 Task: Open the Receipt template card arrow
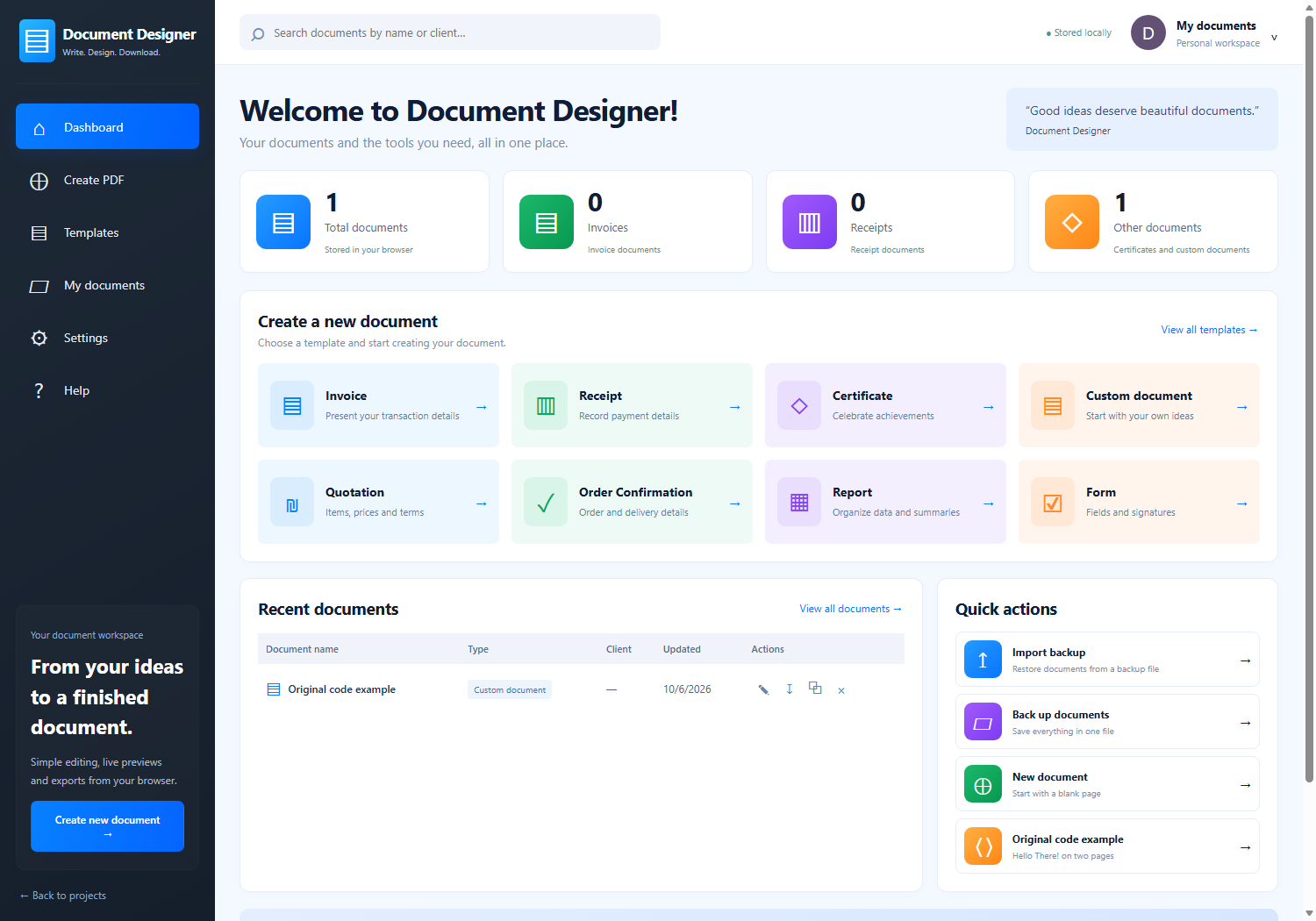(735, 407)
